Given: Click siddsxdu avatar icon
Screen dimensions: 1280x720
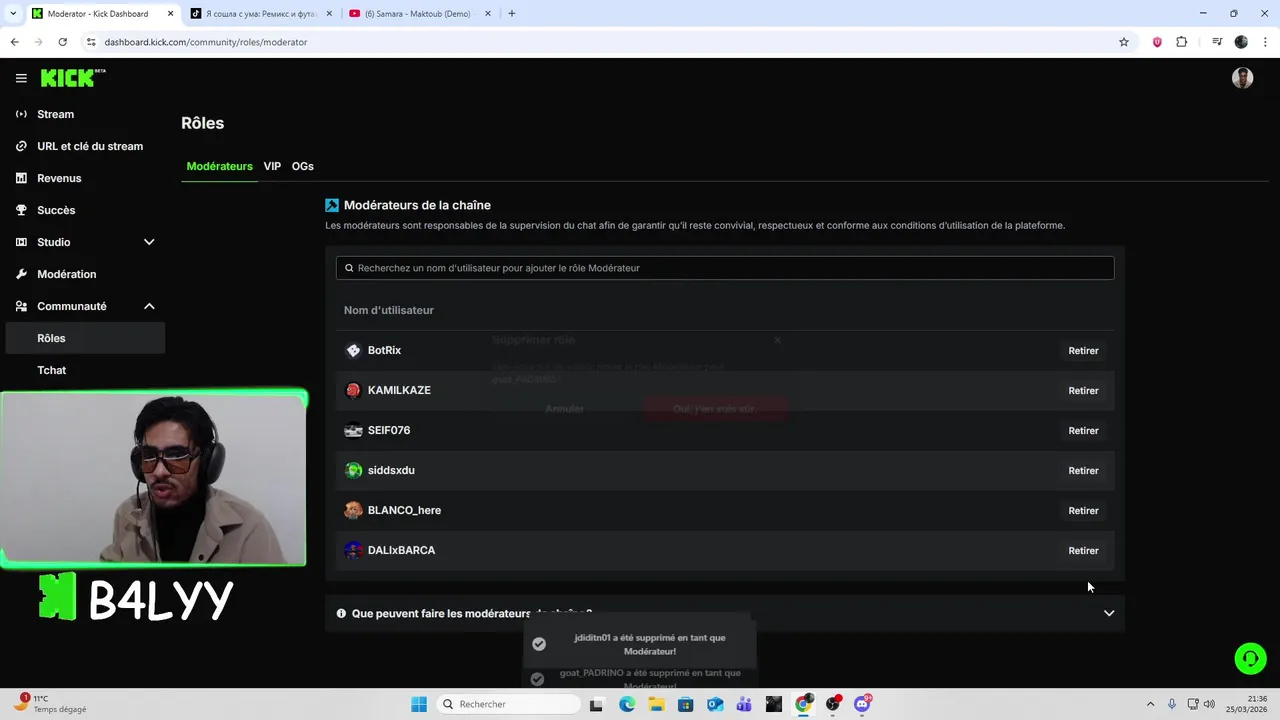Looking at the screenshot, I should (x=353, y=470).
